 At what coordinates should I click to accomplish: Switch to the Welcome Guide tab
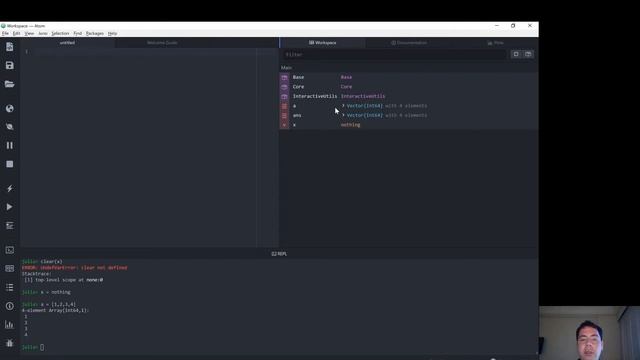162,42
